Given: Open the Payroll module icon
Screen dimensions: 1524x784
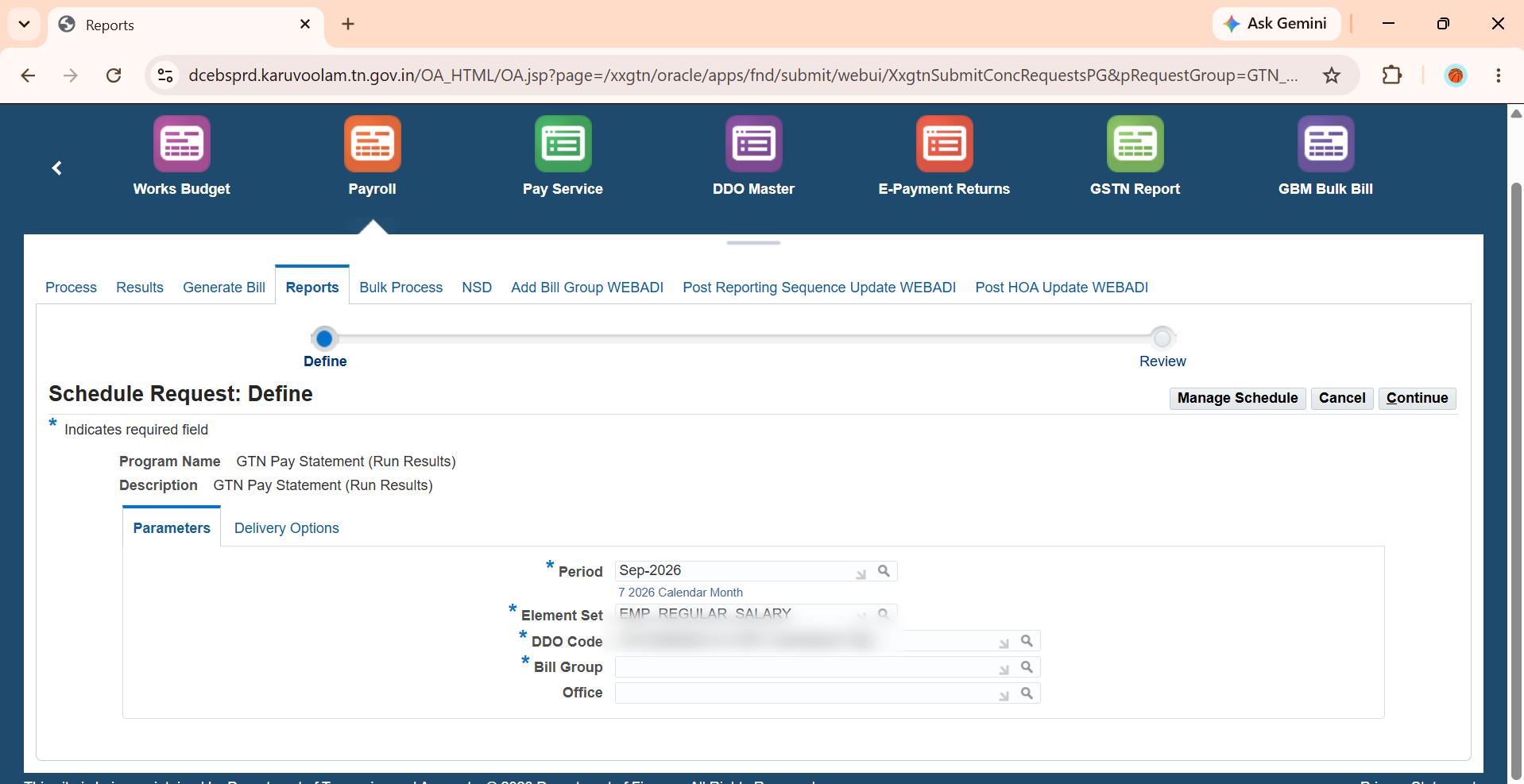Looking at the screenshot, I should coord(373,144).
